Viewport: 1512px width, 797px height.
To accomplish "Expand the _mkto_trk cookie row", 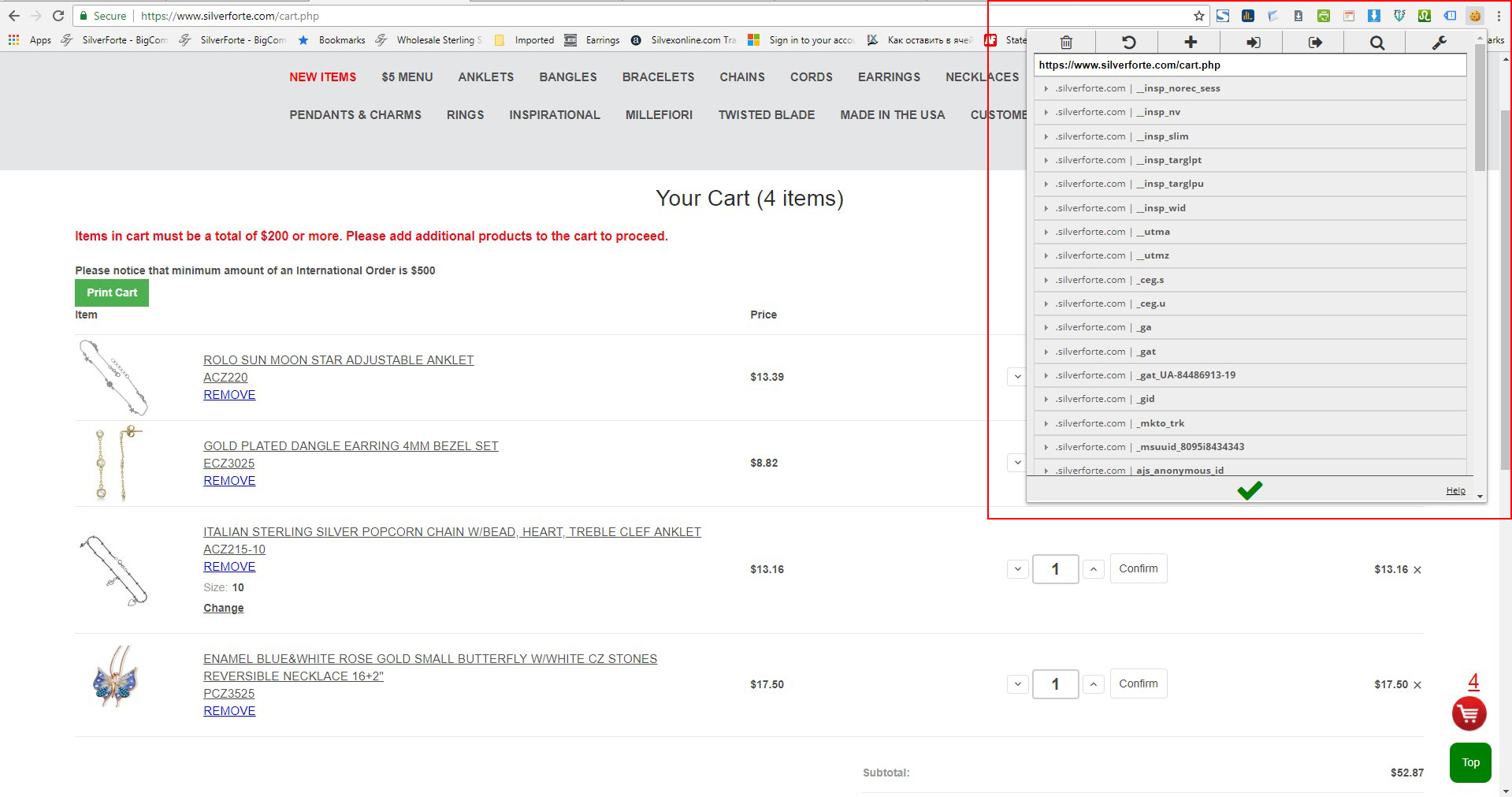I will [1250, 423].
